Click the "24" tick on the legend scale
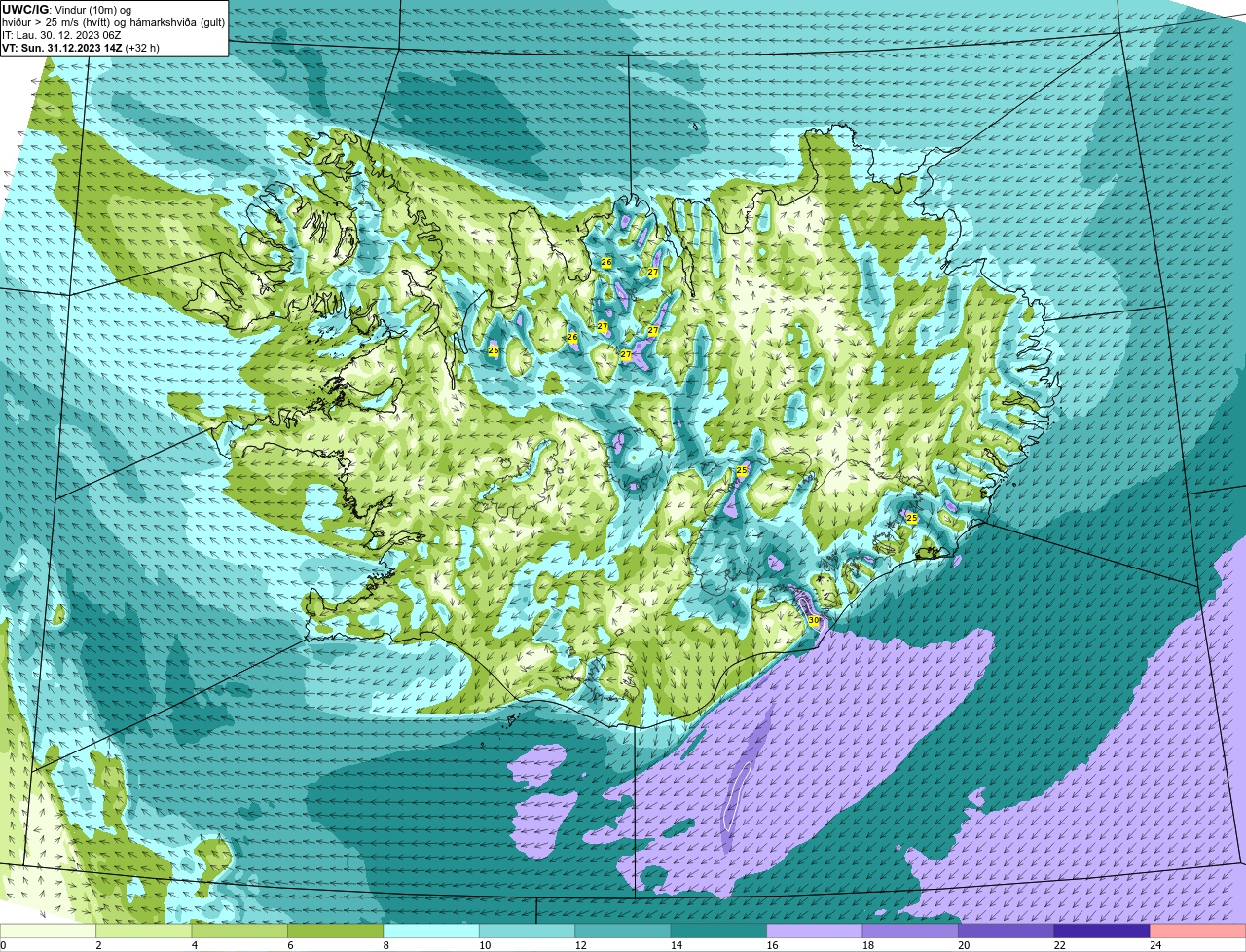This screenshot has width=1246, height=952. point(1155,945)
